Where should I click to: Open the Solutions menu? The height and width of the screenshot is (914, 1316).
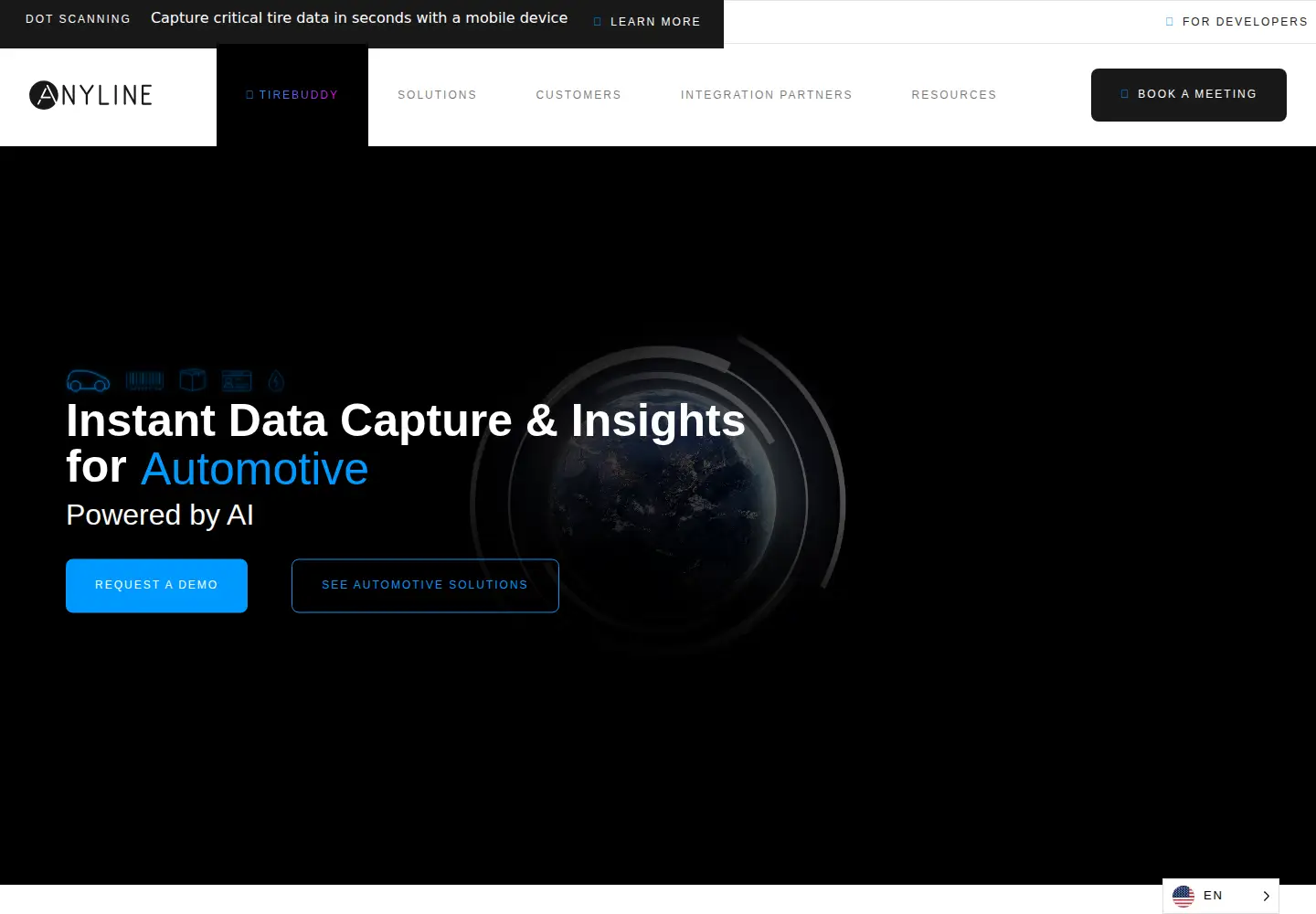click(437, 95)
